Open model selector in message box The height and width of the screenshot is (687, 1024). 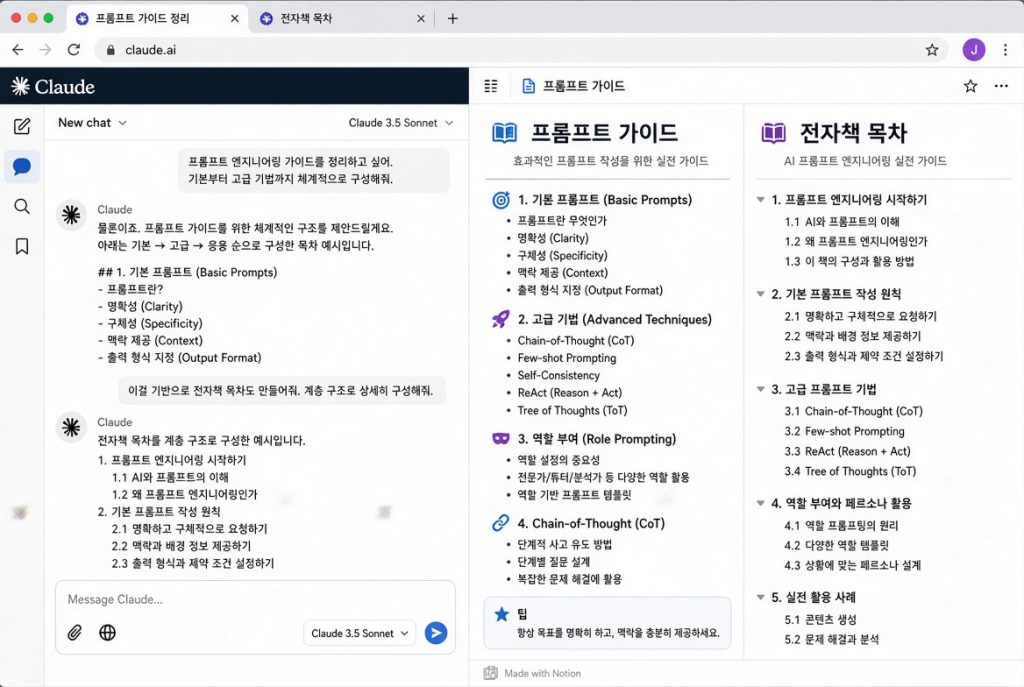(360, 633)
